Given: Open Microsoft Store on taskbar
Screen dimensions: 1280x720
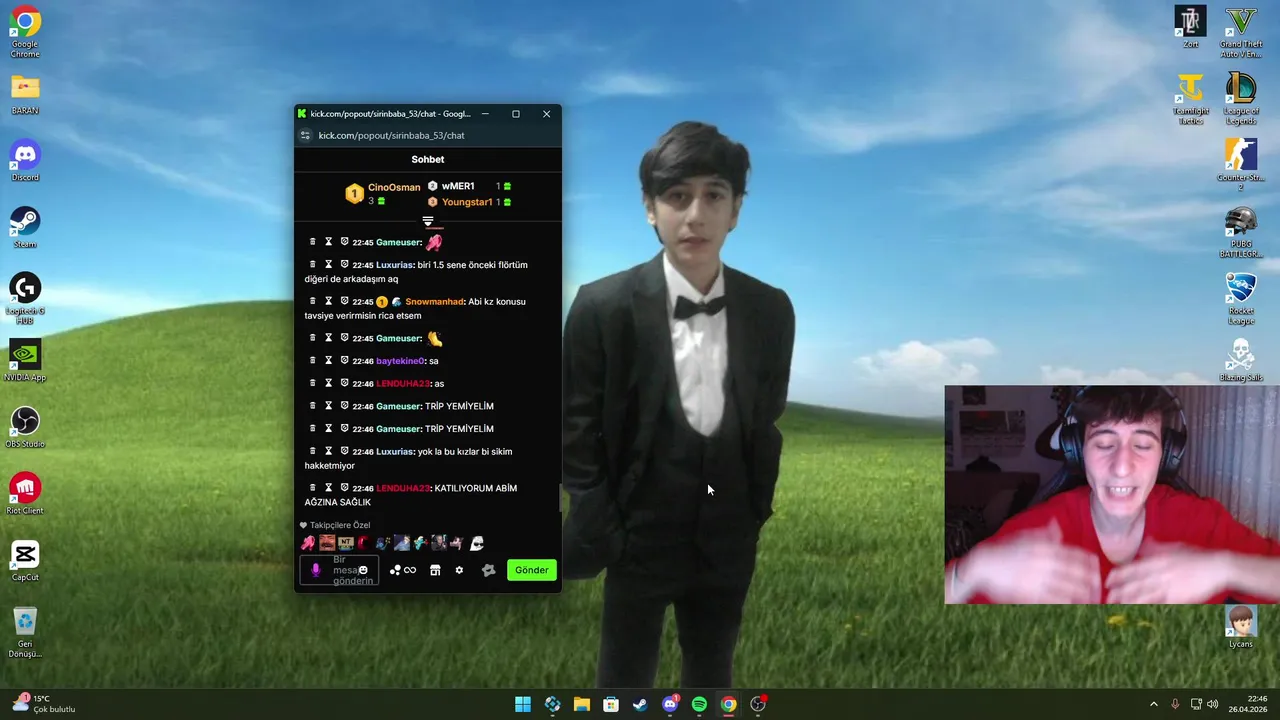Looking at the screenshot, I should [611, 704].
